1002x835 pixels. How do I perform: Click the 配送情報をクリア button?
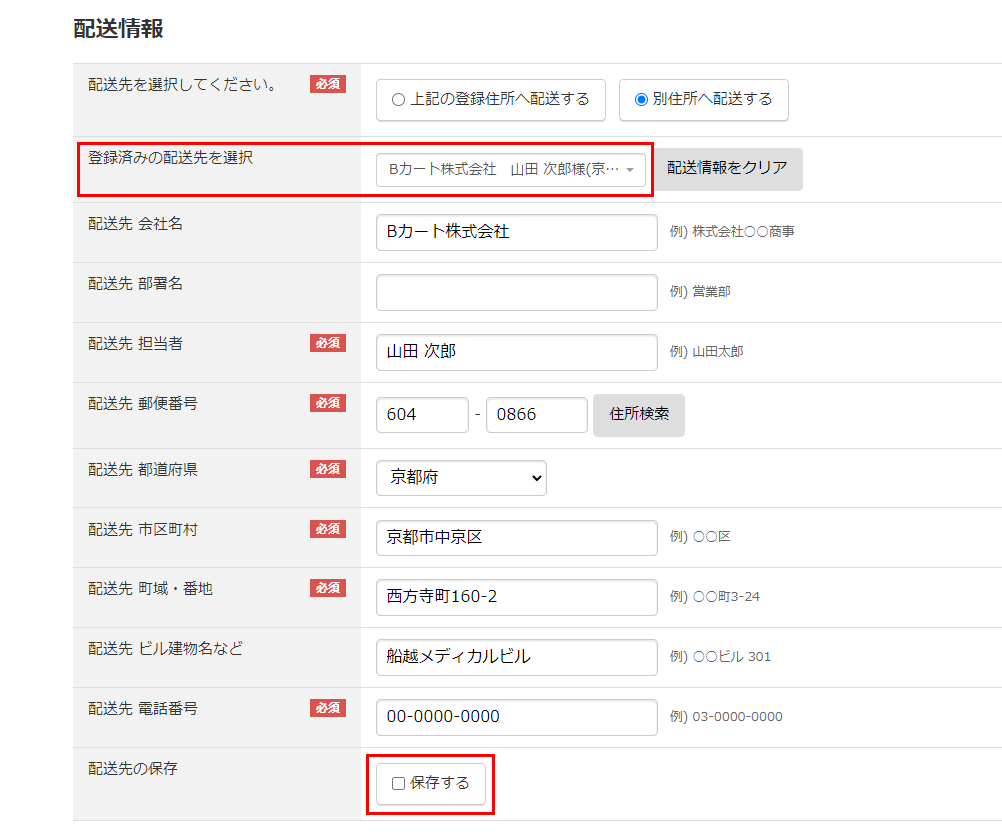coord(727,169)
